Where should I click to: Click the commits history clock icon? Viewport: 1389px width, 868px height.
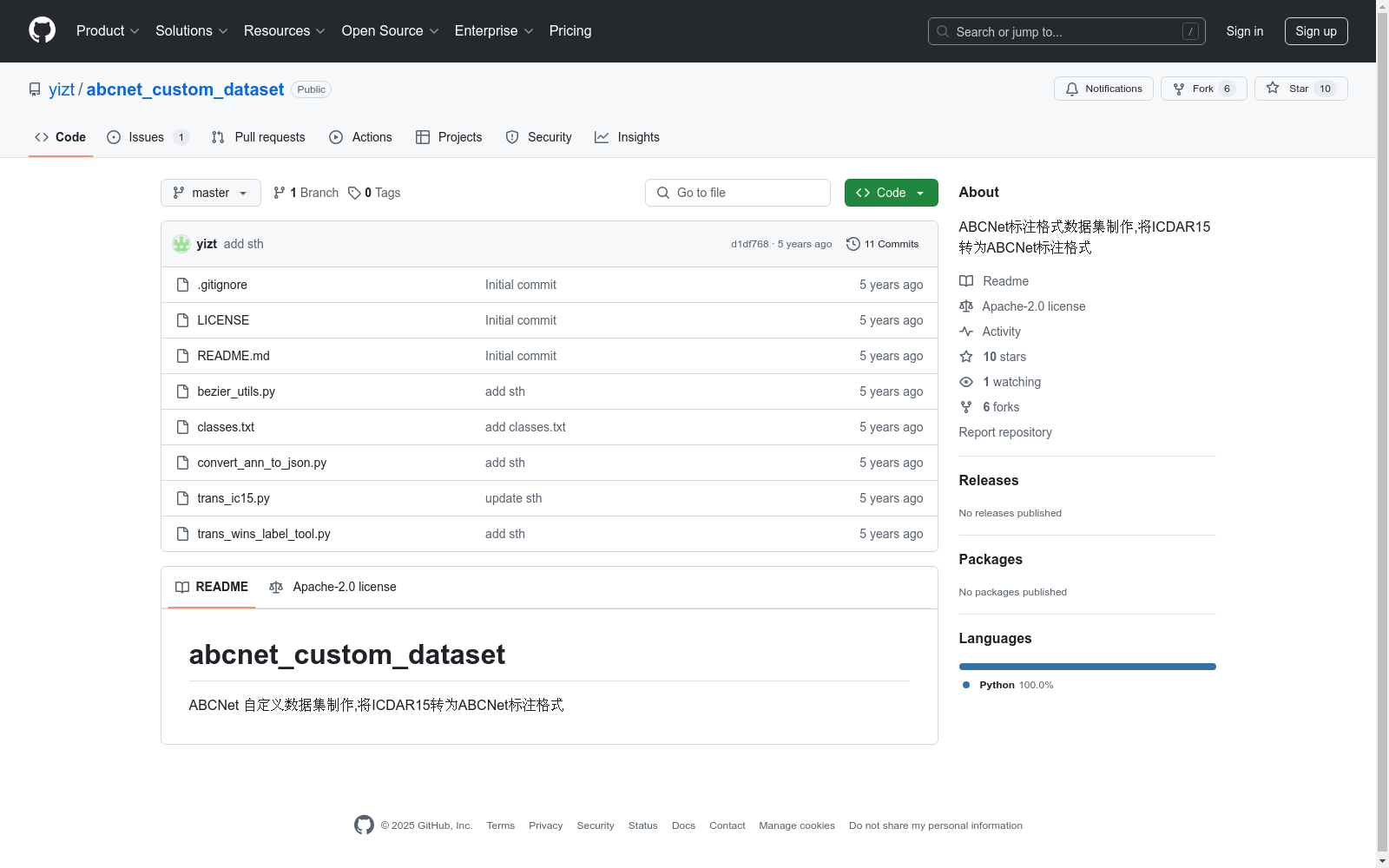coord(853,244)
